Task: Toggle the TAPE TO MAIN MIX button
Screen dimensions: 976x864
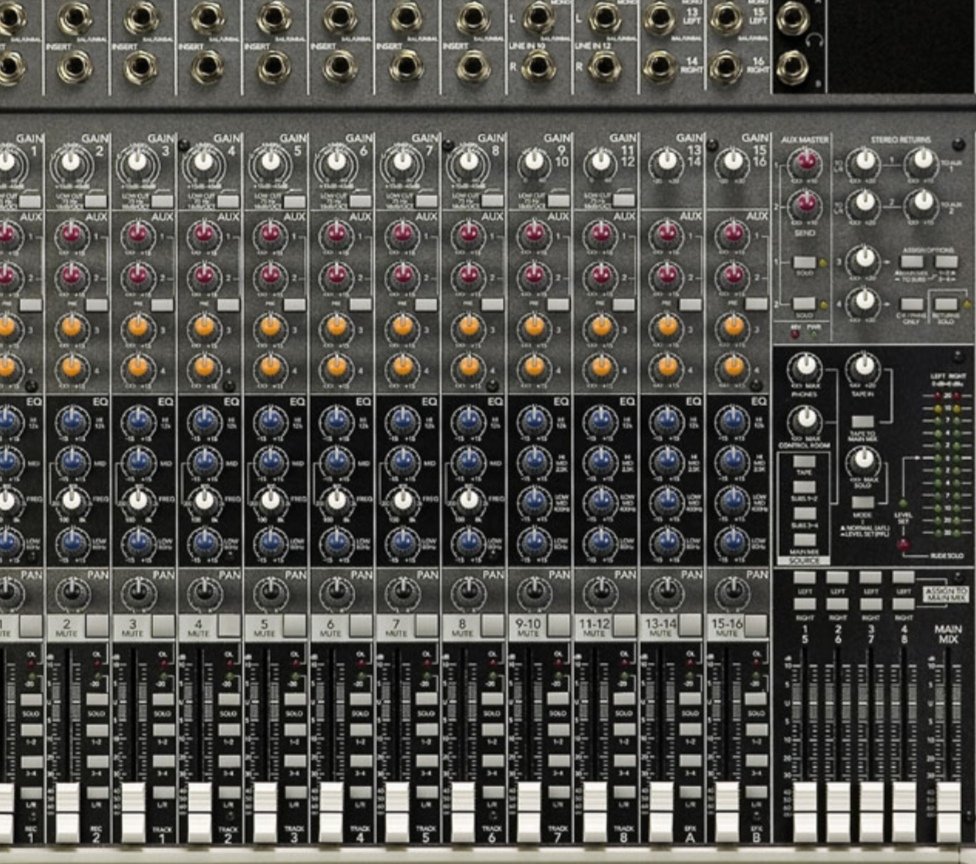Action: tap(863, 423)
